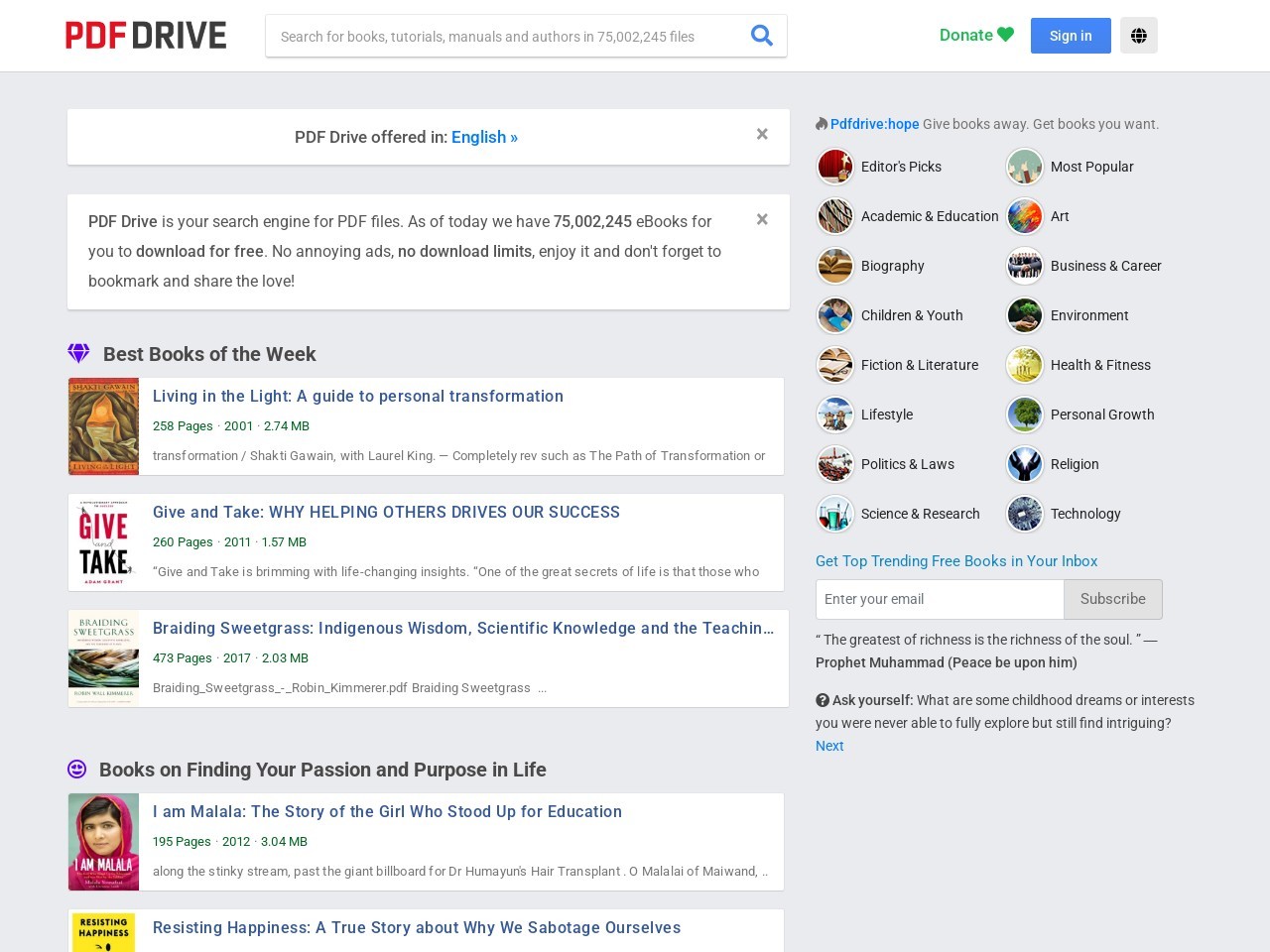The width and height of the screenshot is (1270, 952).
Task: Click the Resisting Happiness cover thumbnail
Action: click(x=103, y=931)
